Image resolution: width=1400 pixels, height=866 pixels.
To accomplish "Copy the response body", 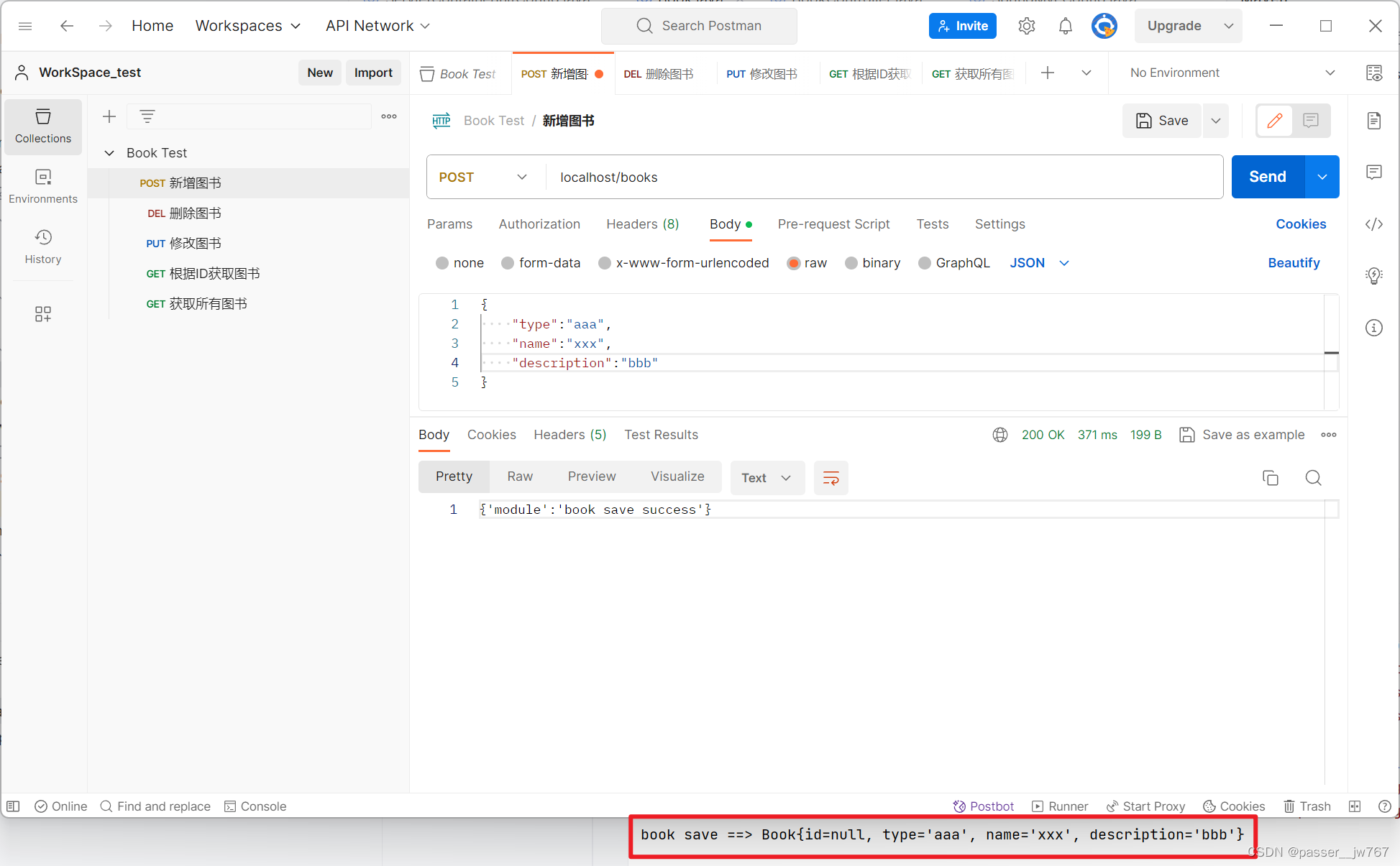I will [x=1271, y=478].
